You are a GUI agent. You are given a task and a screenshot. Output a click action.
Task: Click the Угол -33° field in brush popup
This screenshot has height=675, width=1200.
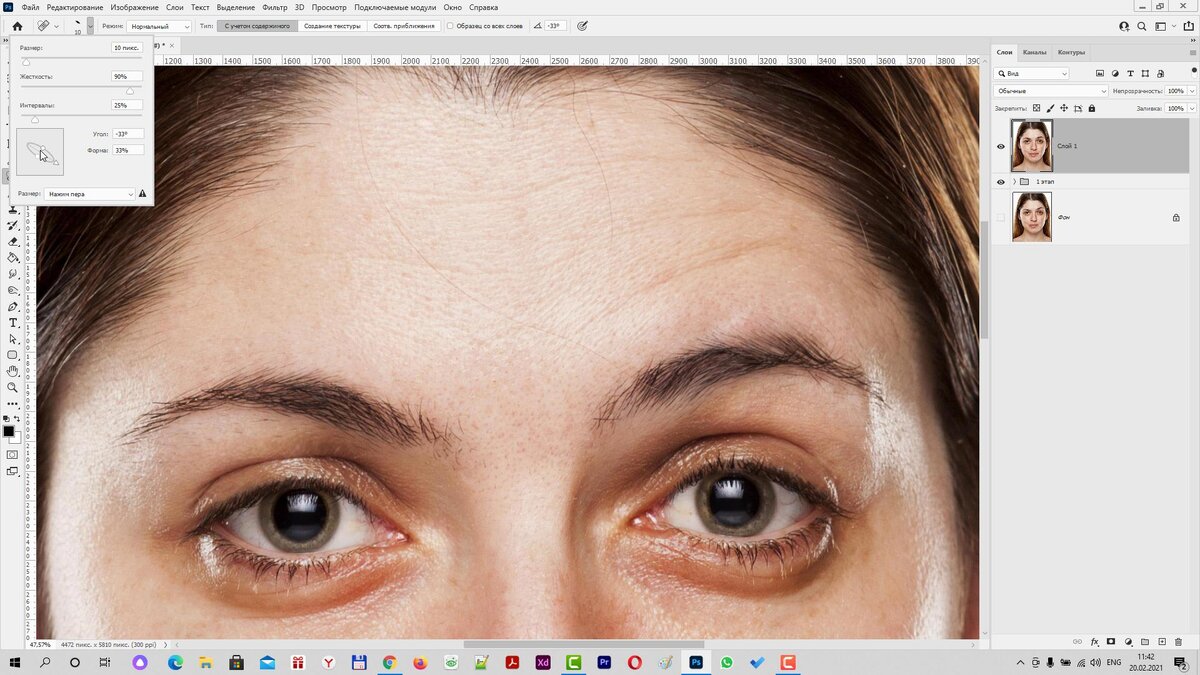pos(127,134)
